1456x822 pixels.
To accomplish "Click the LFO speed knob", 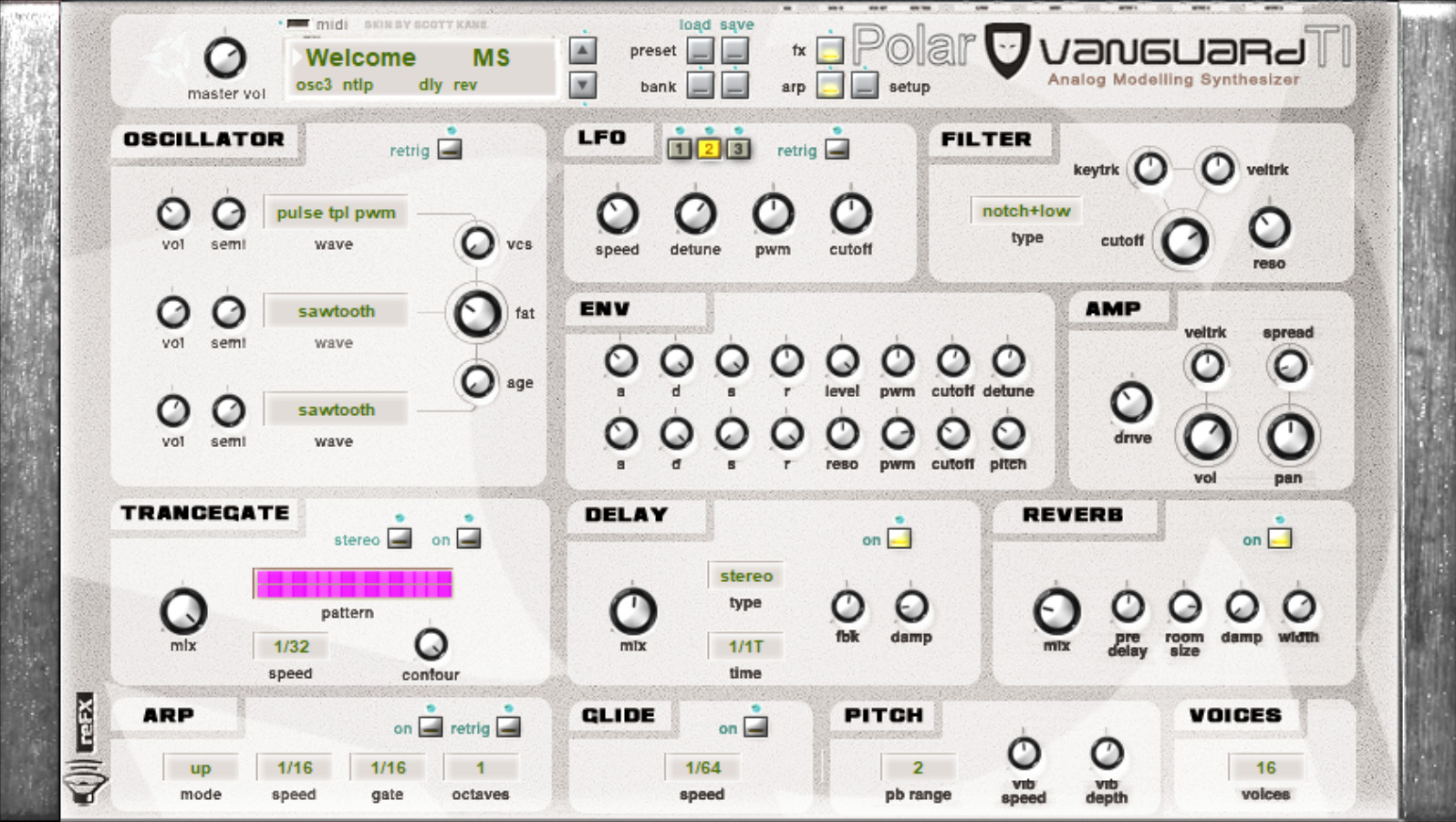I will pyautogui.click(x=617, y=214).
